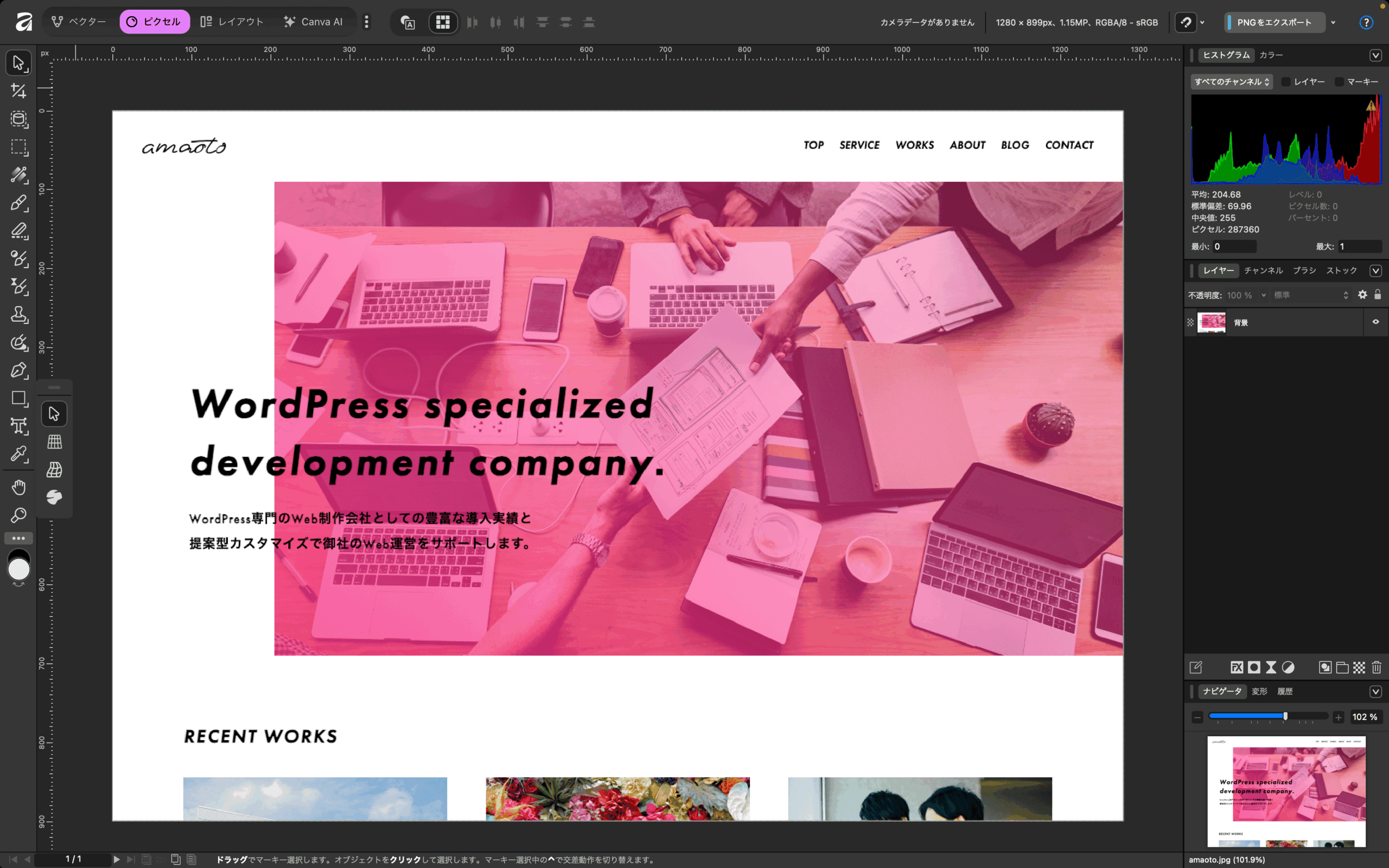Select the rectangular Marquee selection tool
This screenshot has height=868, width=1389.
click(x=18, y=147)
